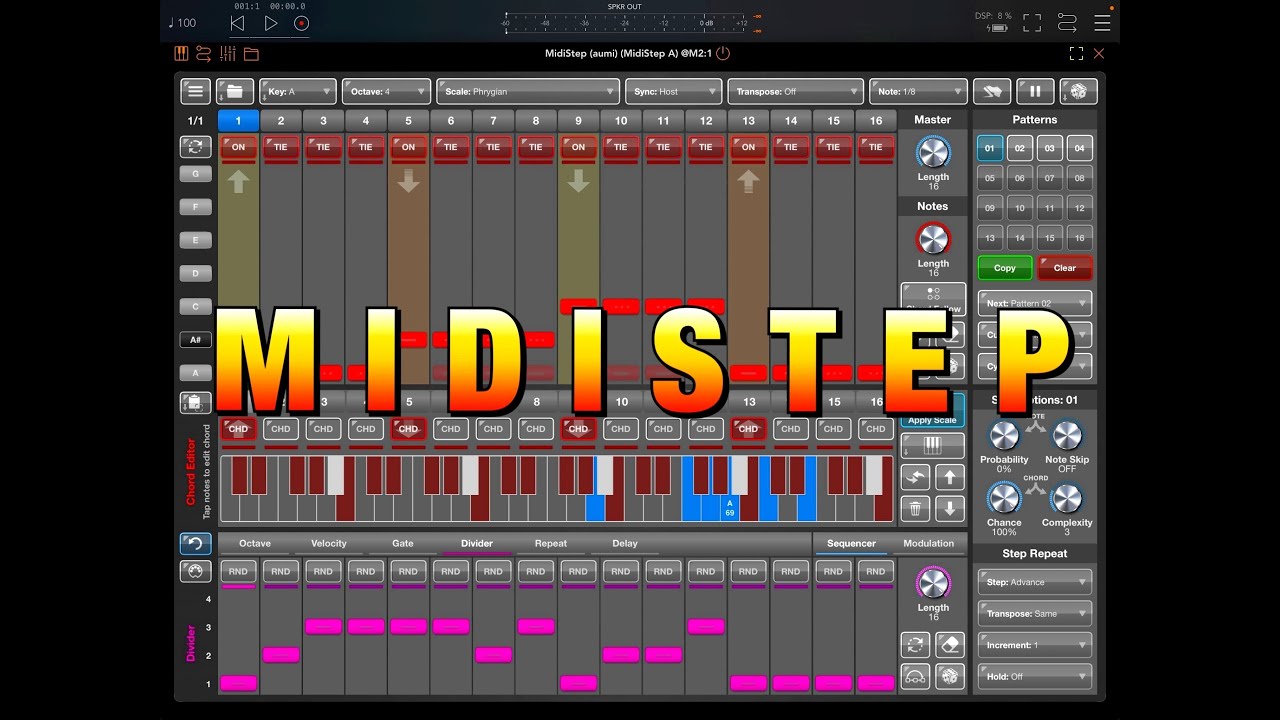Image resolution: width=1280 pixels, height=720 pixels.
Task: Toggle step 16 TIE button
Action: tap(876, 147)
